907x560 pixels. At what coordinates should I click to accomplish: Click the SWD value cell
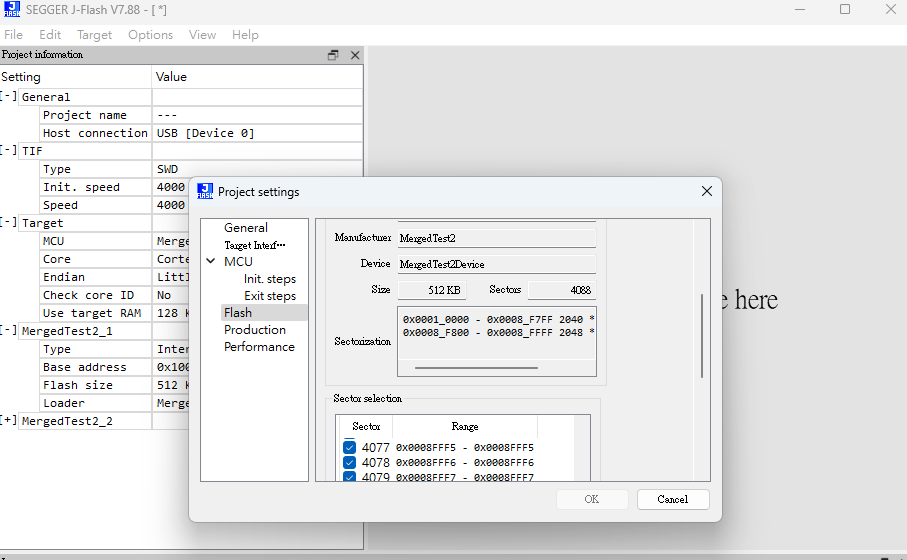point(257,169)
